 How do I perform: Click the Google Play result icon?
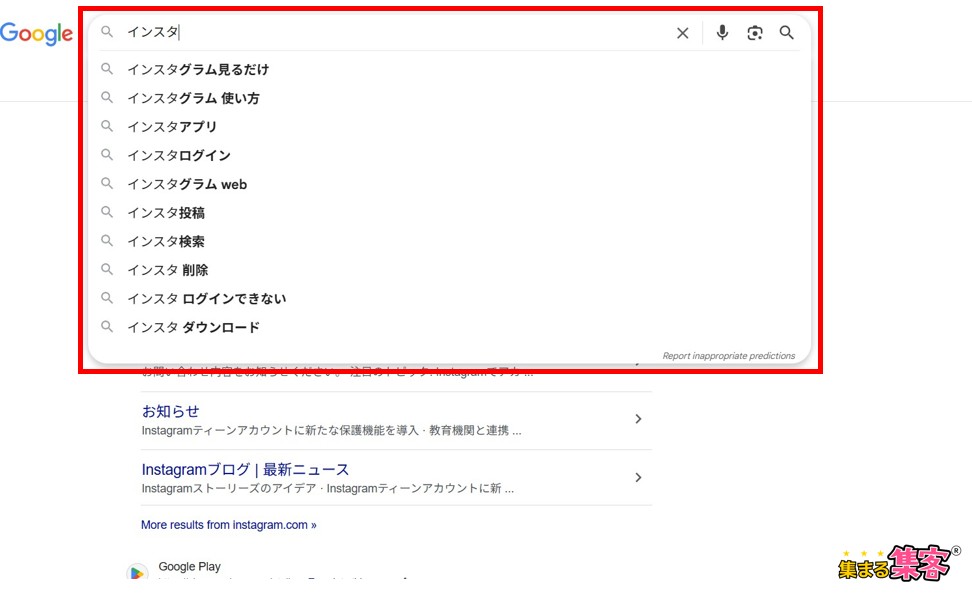pos(137,572)
